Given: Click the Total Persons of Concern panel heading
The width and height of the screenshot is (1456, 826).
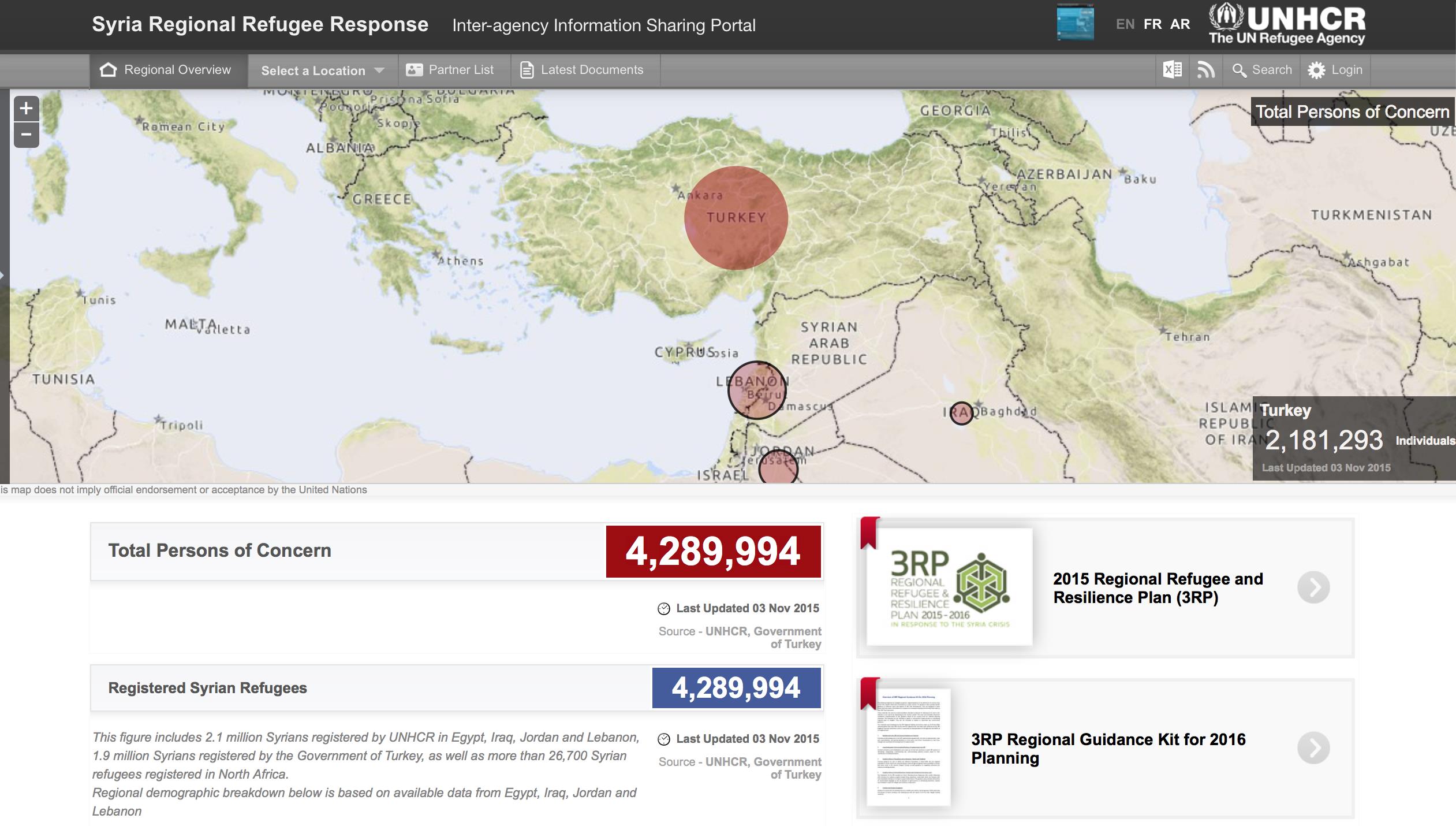Looking at the screenshot, I should (x=219, y=550).
